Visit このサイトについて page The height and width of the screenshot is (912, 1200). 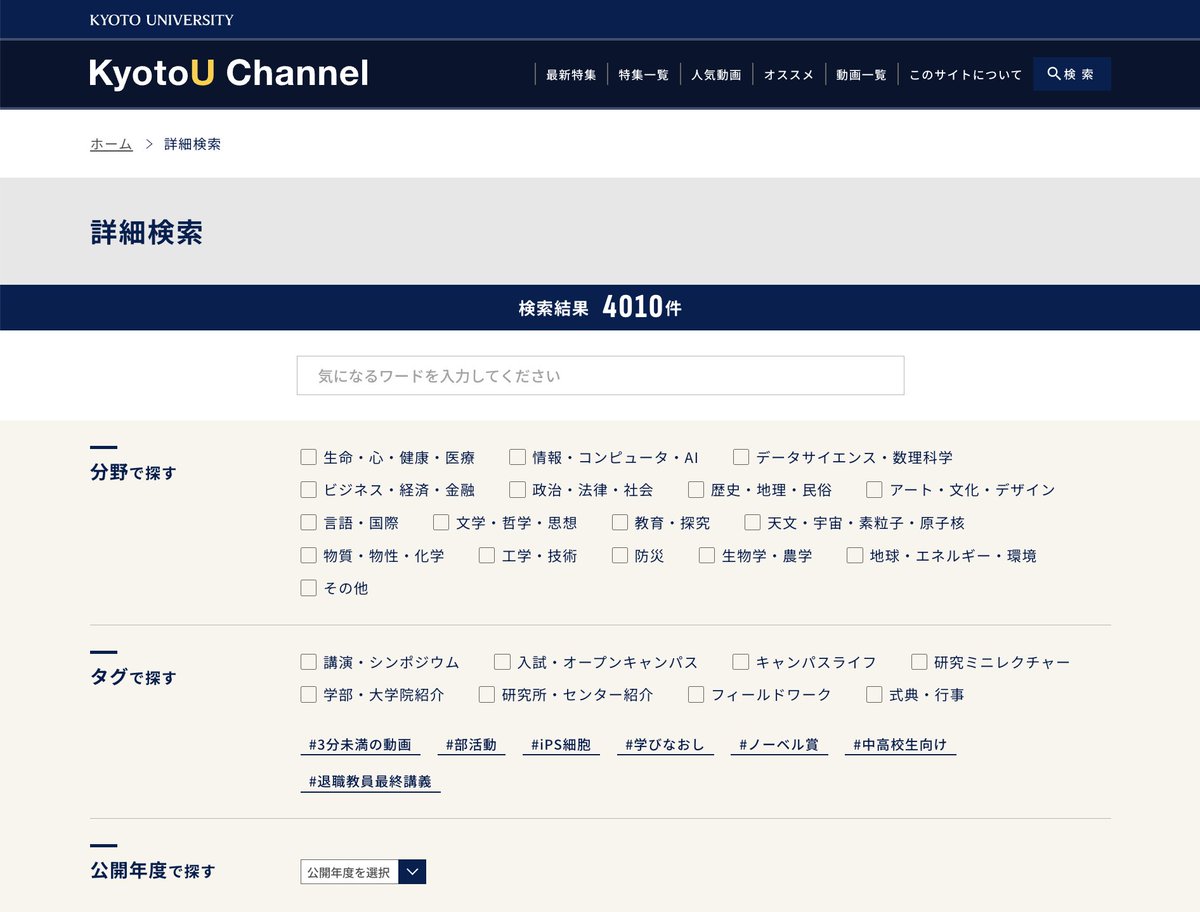(x=965, y=75)
